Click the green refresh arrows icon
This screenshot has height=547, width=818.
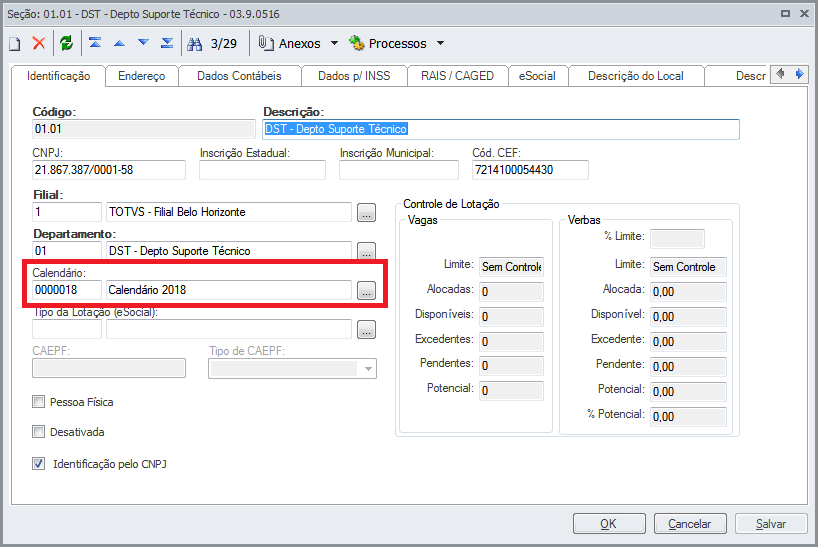click(66, 43)
